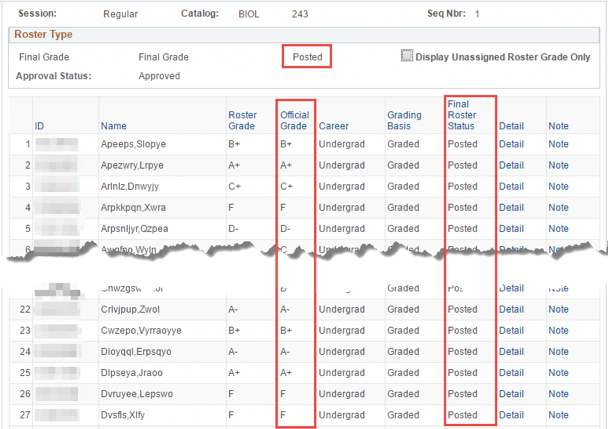The width and height of the screenshot is (608, 429).
Task: Enable Display Unassigned Roster Grade Only checkbox
Action: click(407, 56)
